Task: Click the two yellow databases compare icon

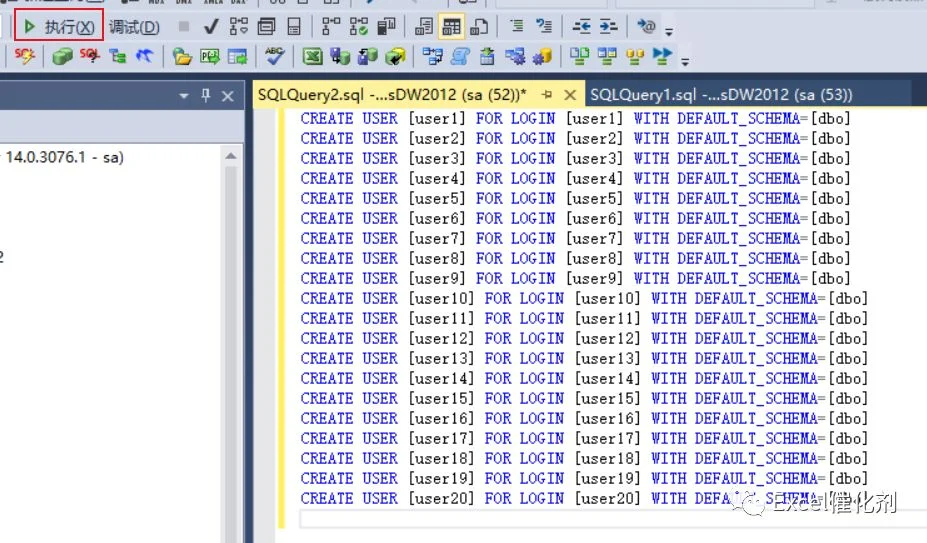Action: (x=635, y=56)
